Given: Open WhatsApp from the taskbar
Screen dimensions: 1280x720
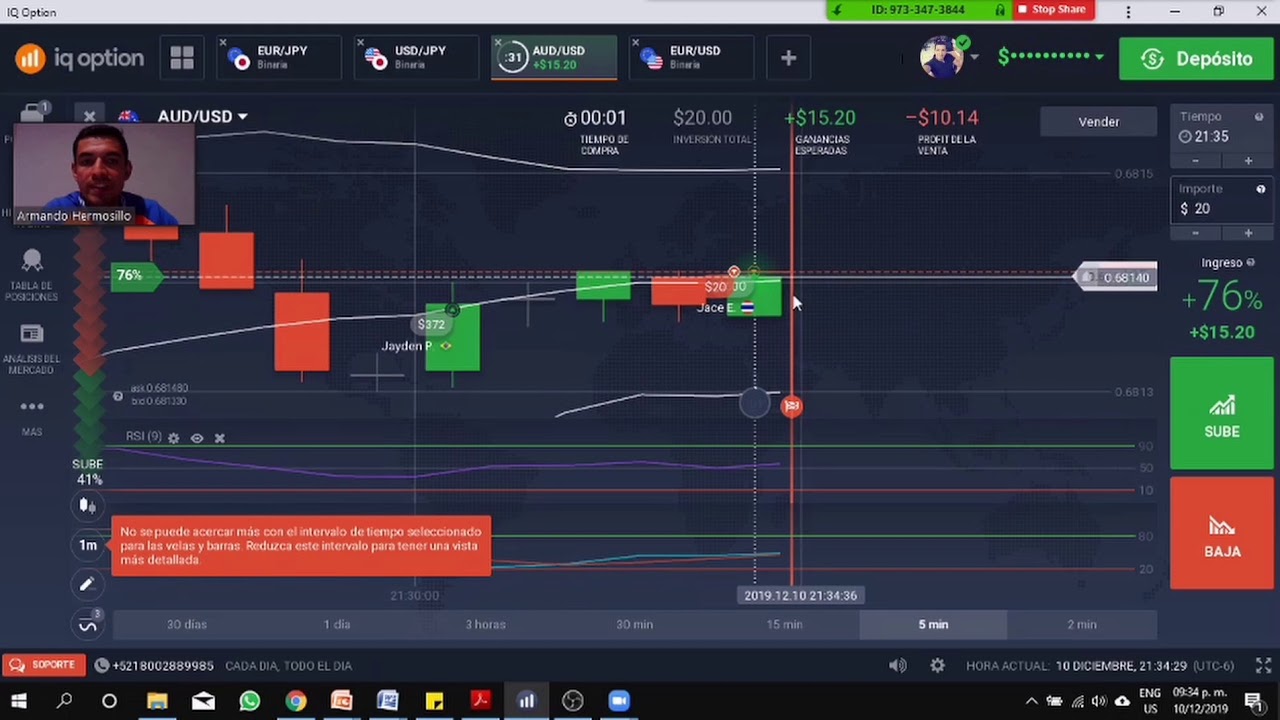Looking at the screenshot, I should pyautogui.click(x=249, y=701).
